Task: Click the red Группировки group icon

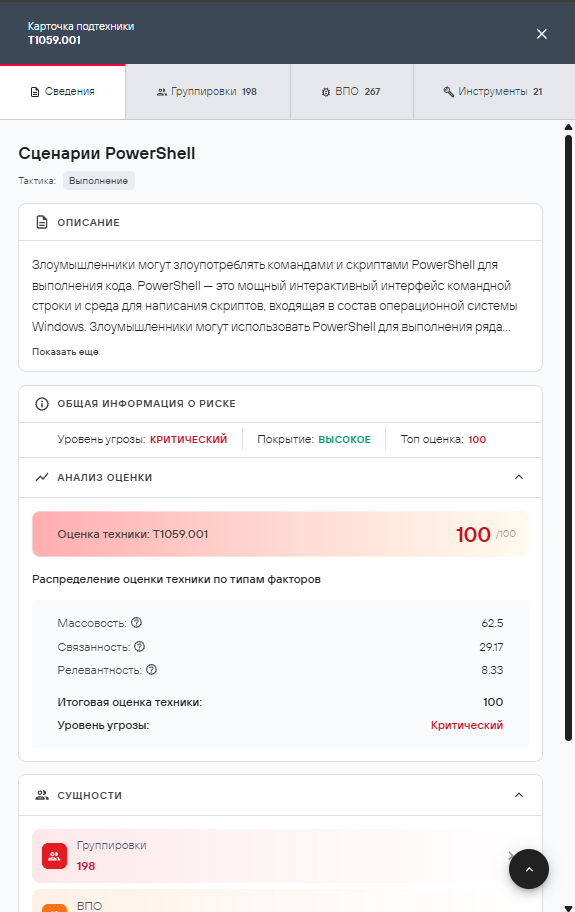Action: click(55, 856)
